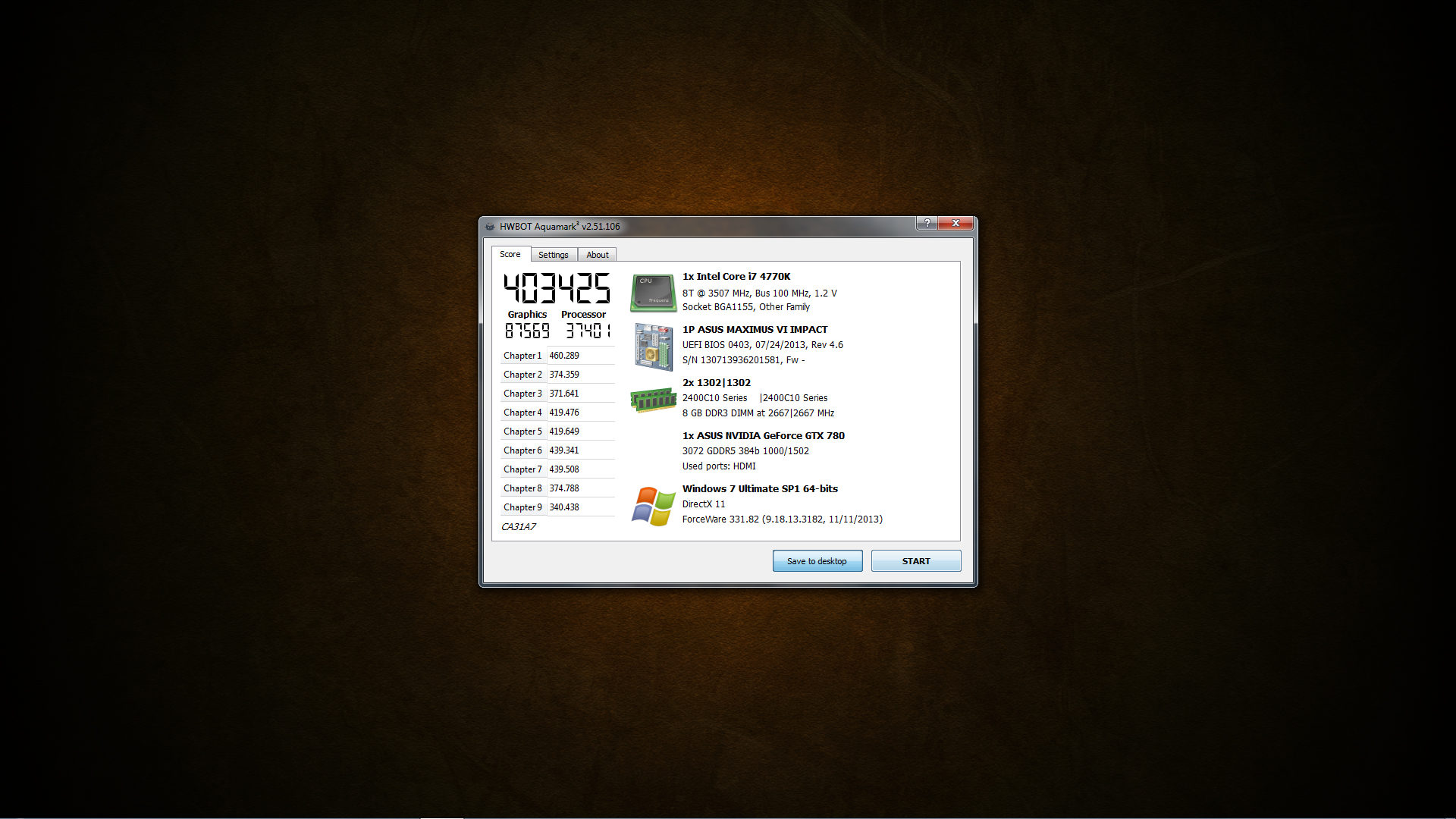Click the green RAM module icon
The image size is (1456, 819).
[x=653, y=400]
